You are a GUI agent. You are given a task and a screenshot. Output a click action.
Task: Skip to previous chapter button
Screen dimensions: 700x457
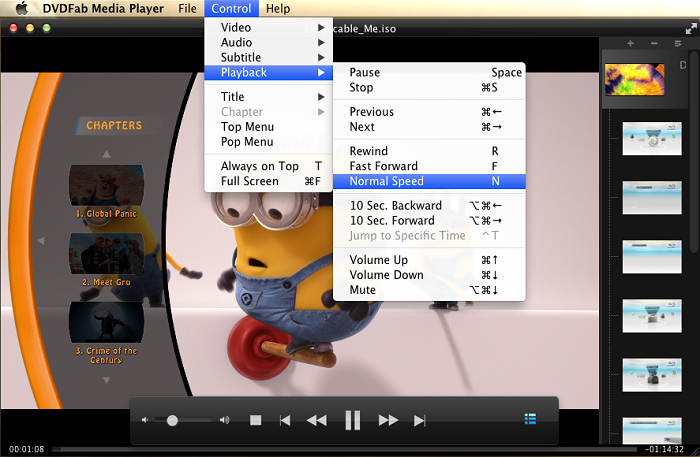click(285, 420)
